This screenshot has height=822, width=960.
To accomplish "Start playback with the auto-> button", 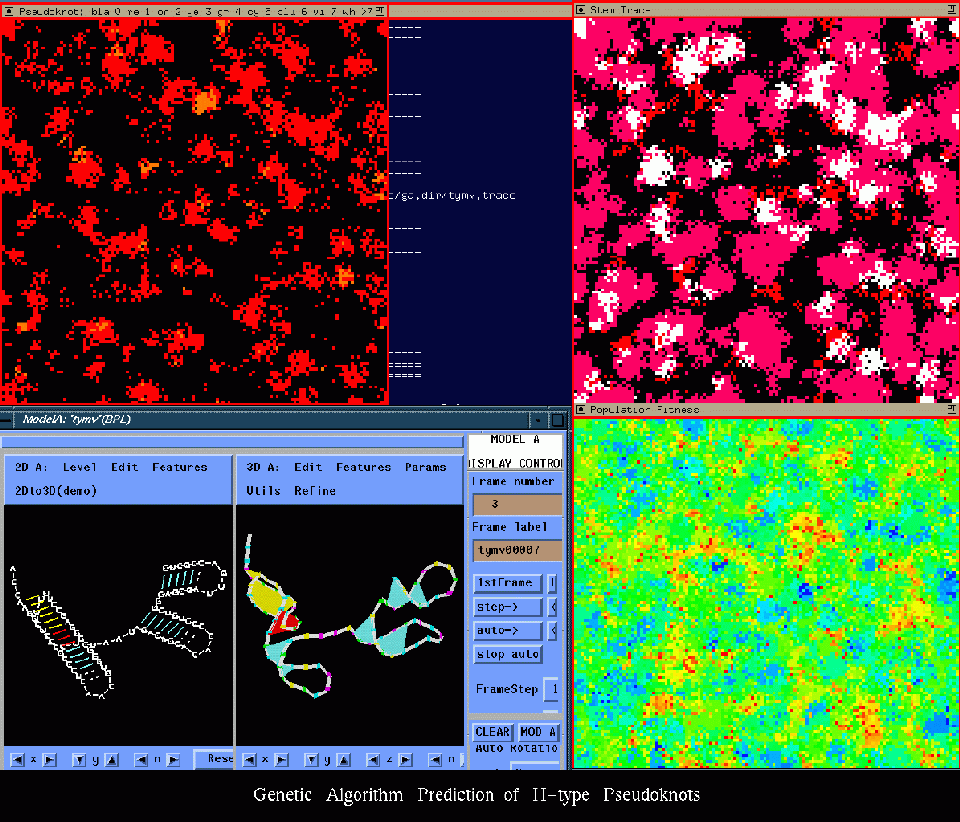I will click(x=507, y=632).
